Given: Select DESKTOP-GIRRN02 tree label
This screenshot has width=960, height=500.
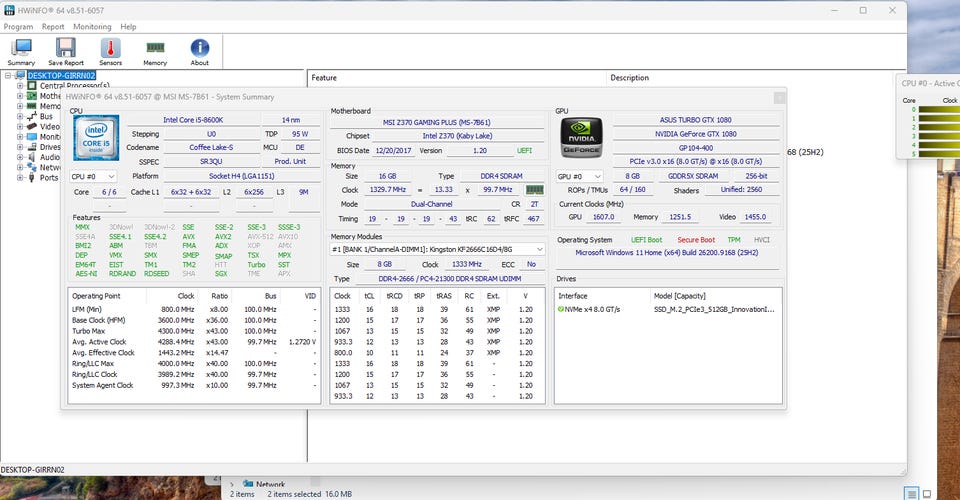Looking at the screenshot, I should pyautogui.click(x=61, y=75).
